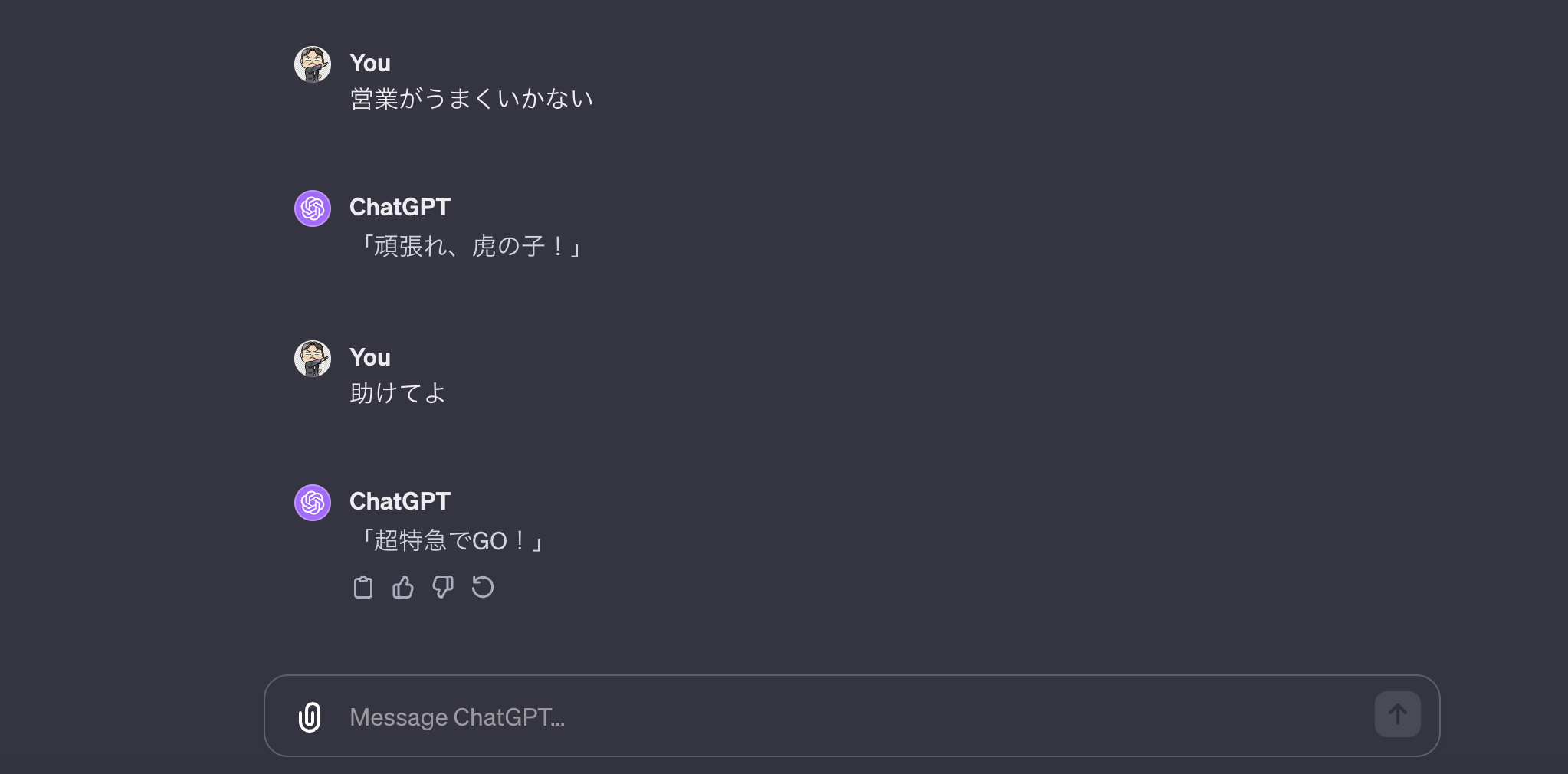Screen dimensions: 1568x774
Task: Click the "You" name above 助けてよ
Action: tap(369, 357)
